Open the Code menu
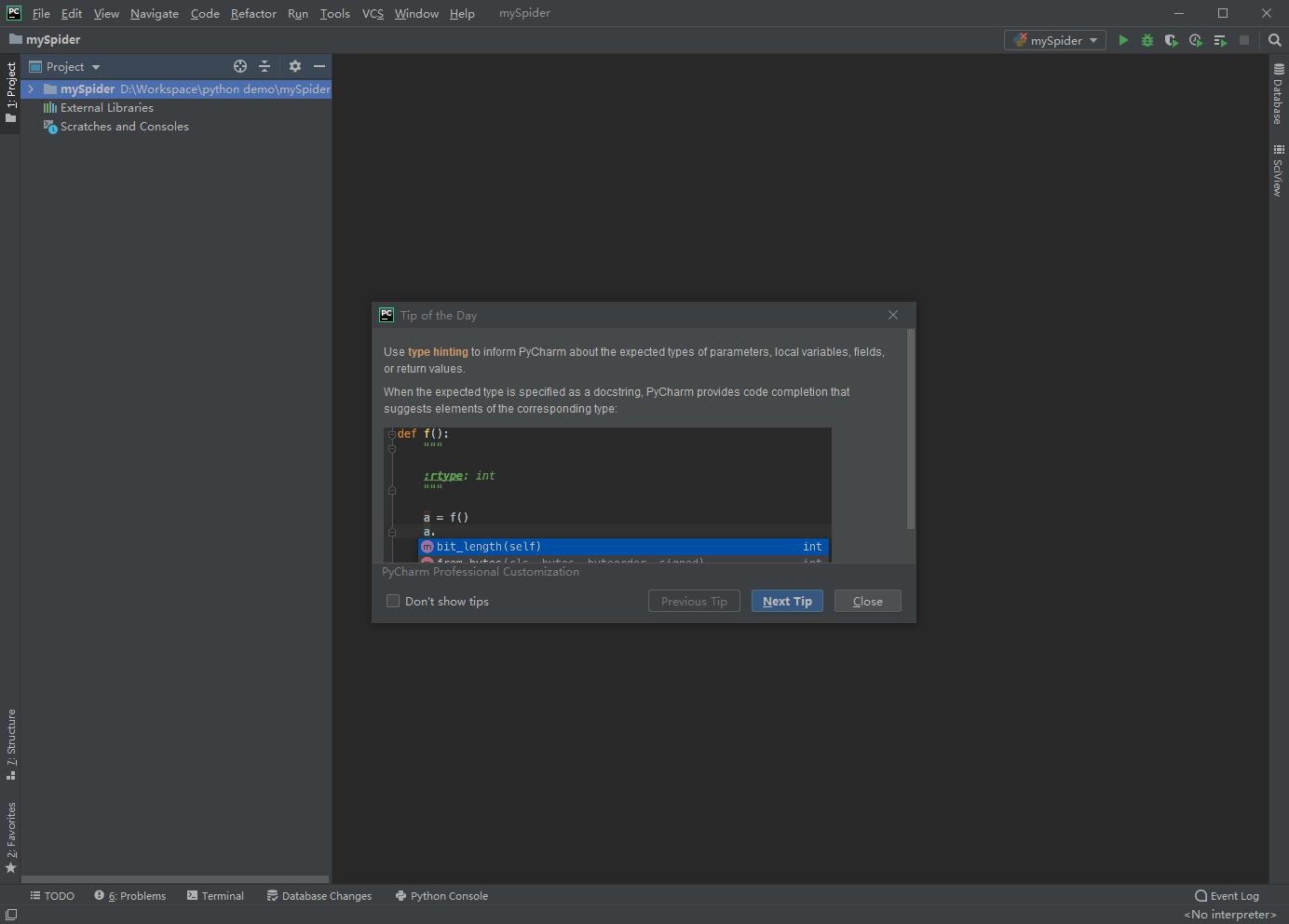 tap(205, 13)
